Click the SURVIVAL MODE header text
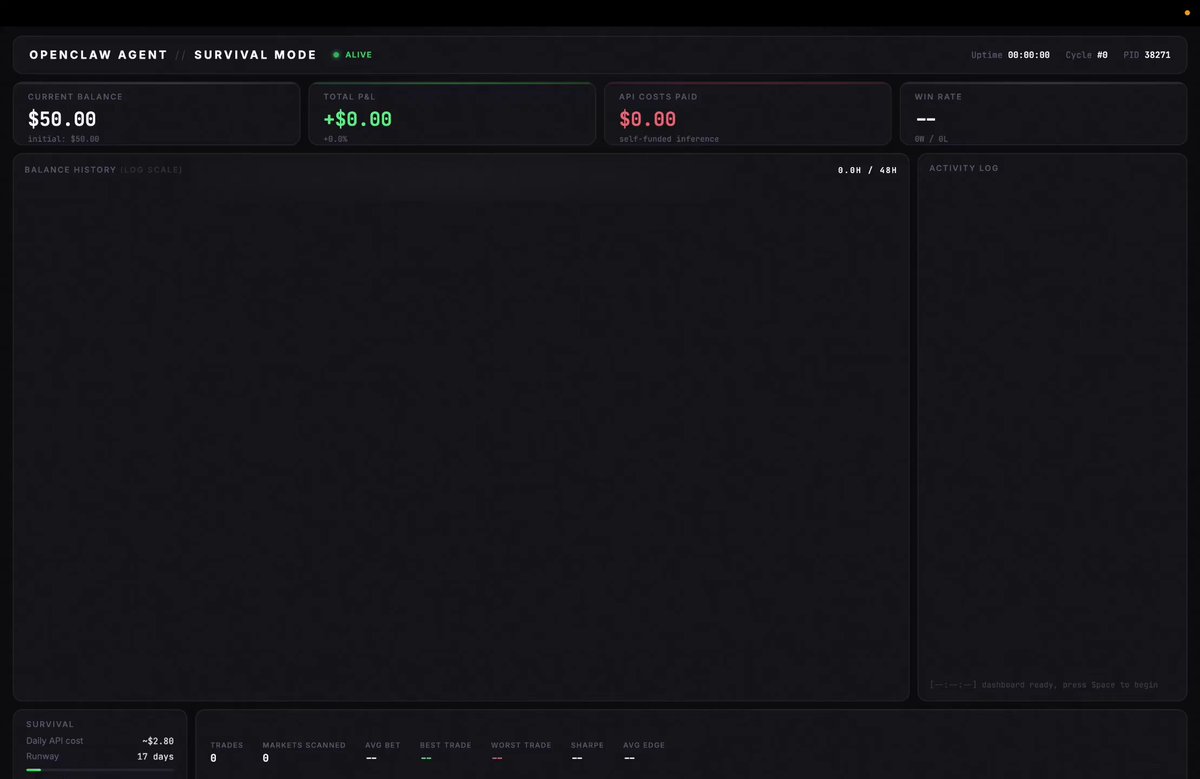This screenshot has width=1200, height=779. (255, 55)
